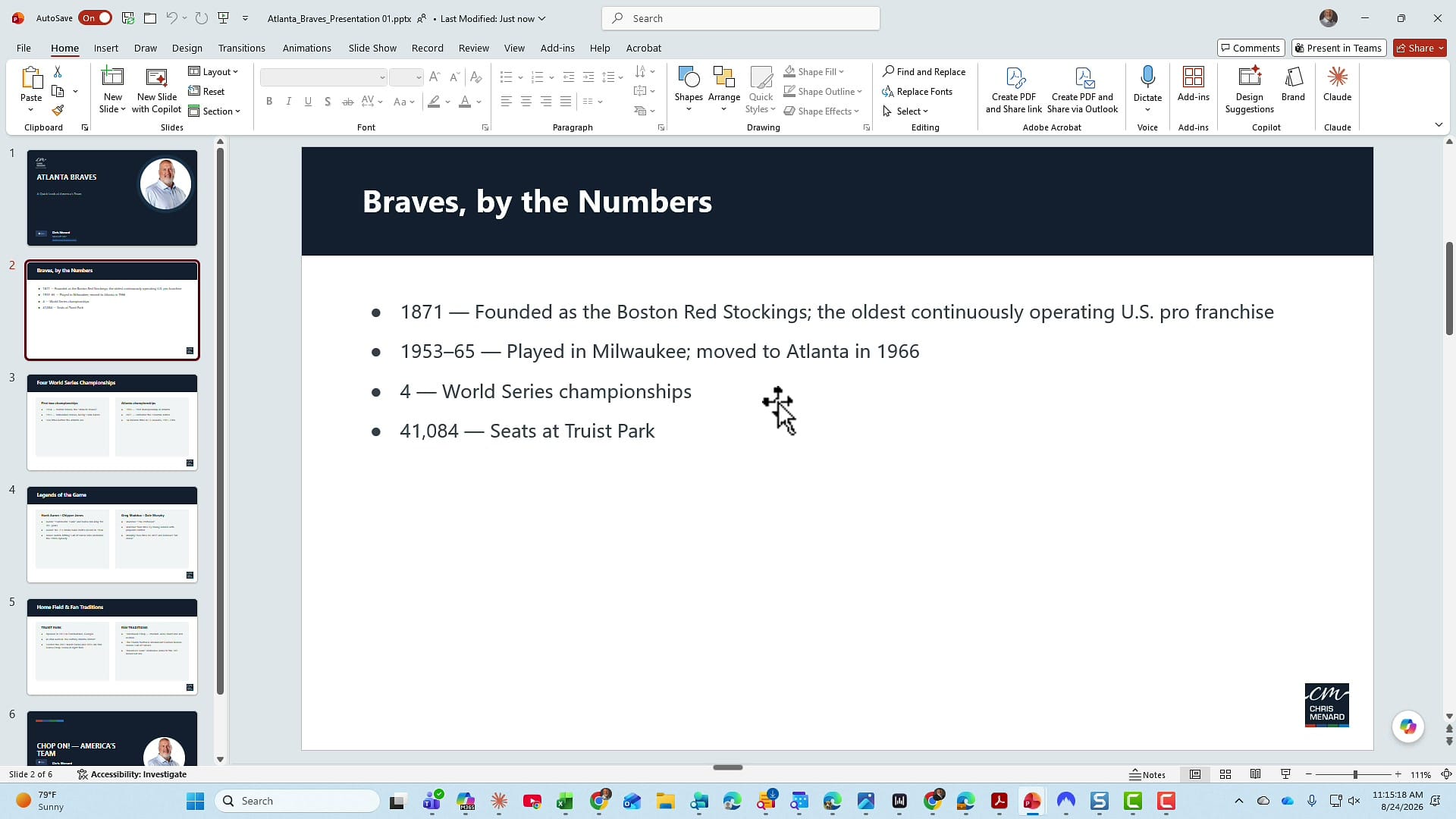
Task: Toggle Underline formatting
Action: click(308, 102)
